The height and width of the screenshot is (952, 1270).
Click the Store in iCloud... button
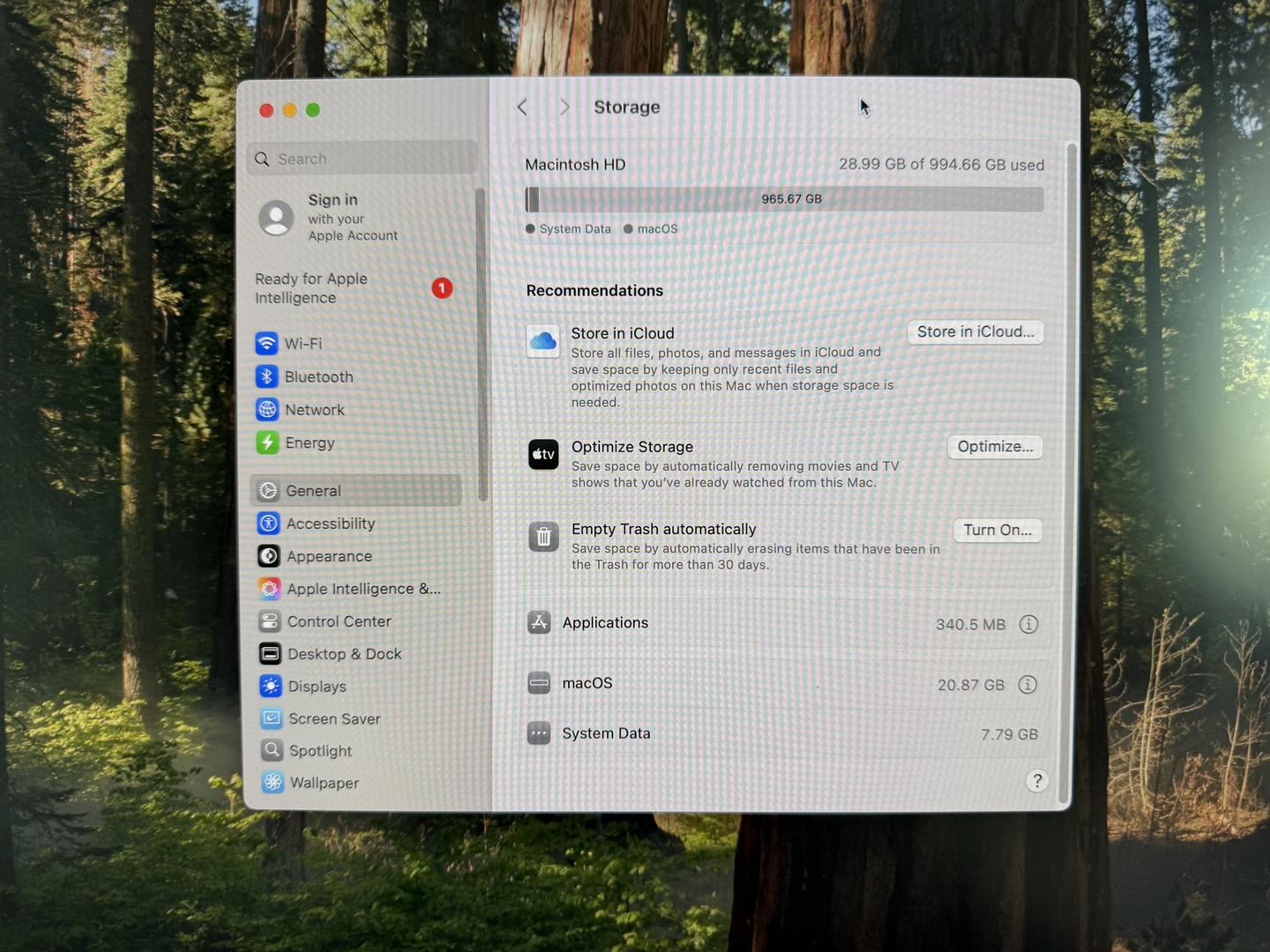pyautogui.click(x=975, y=332)
